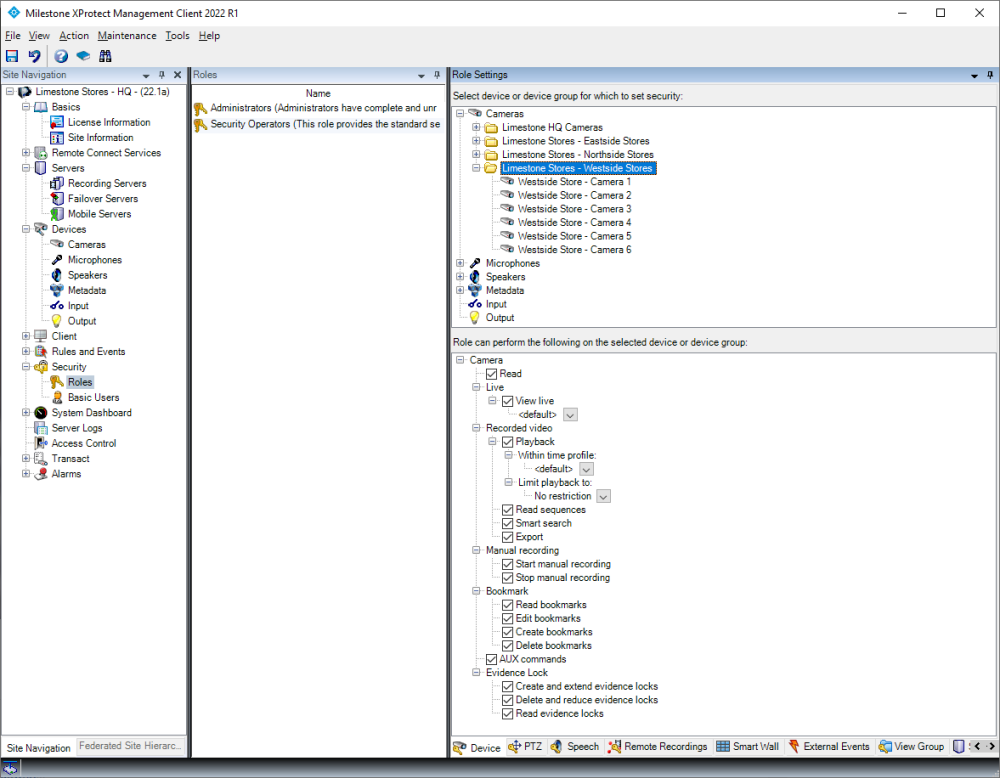This screenshot has width=1000, height=778.
Task: Click the Undo arrow toolbar icon
Action: tap(34, 56)
